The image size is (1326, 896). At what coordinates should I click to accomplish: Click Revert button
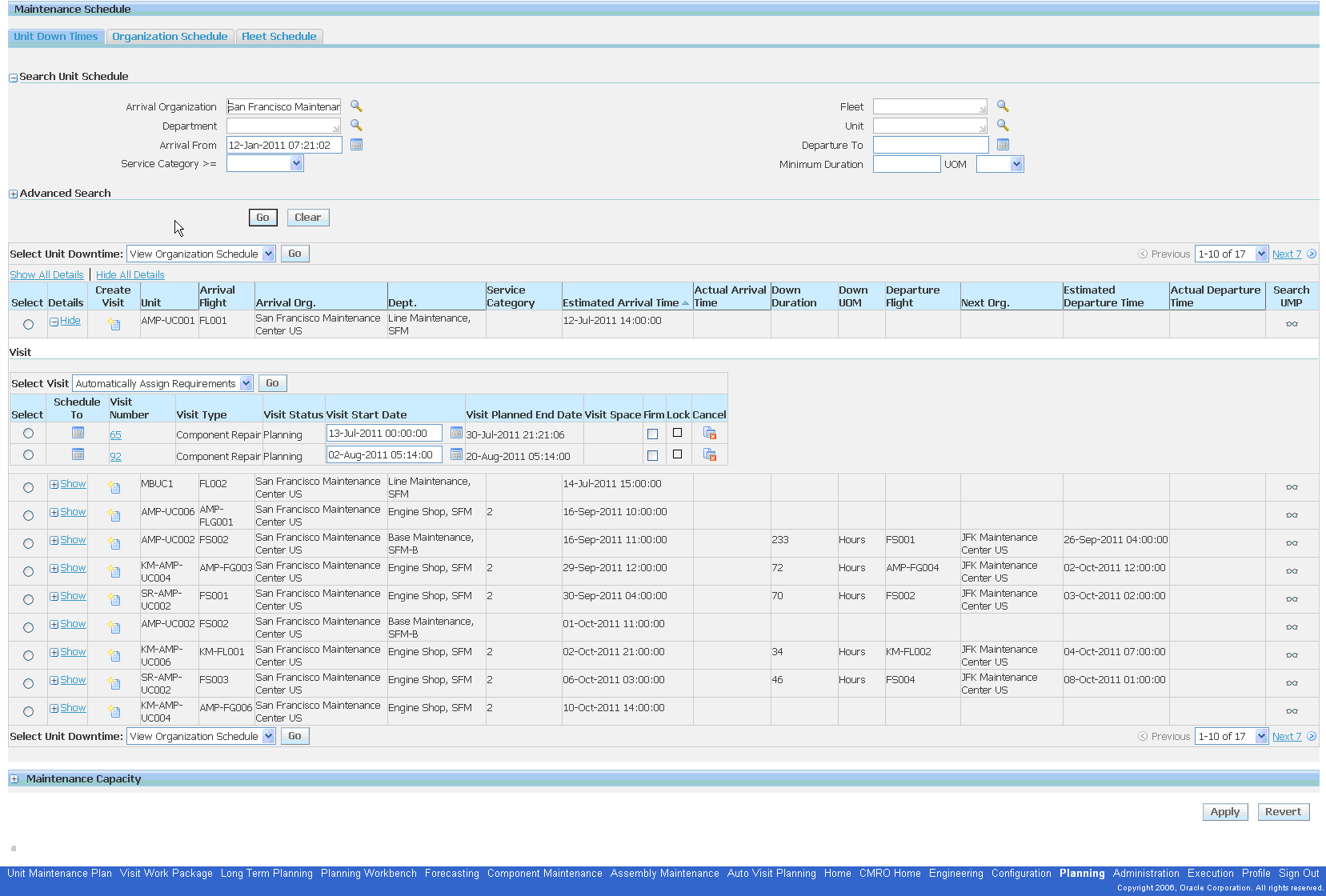pyautogui.click(x=1283, y=811)
